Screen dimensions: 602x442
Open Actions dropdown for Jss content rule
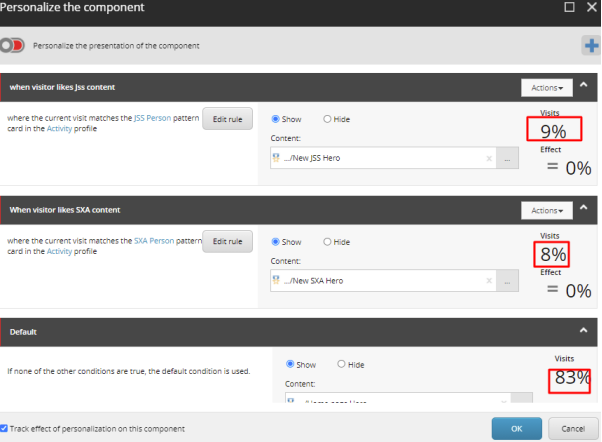(546, 87)
